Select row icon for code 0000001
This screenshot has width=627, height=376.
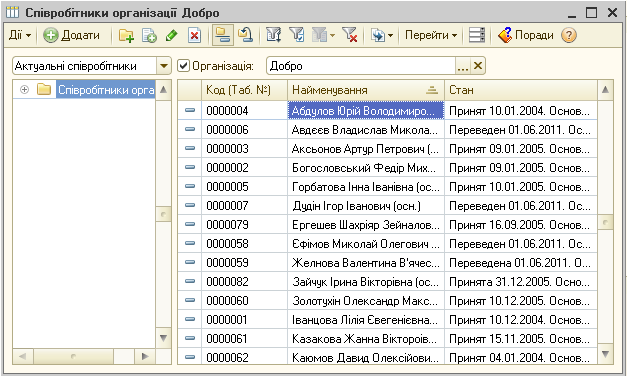[x=190, y=319]
